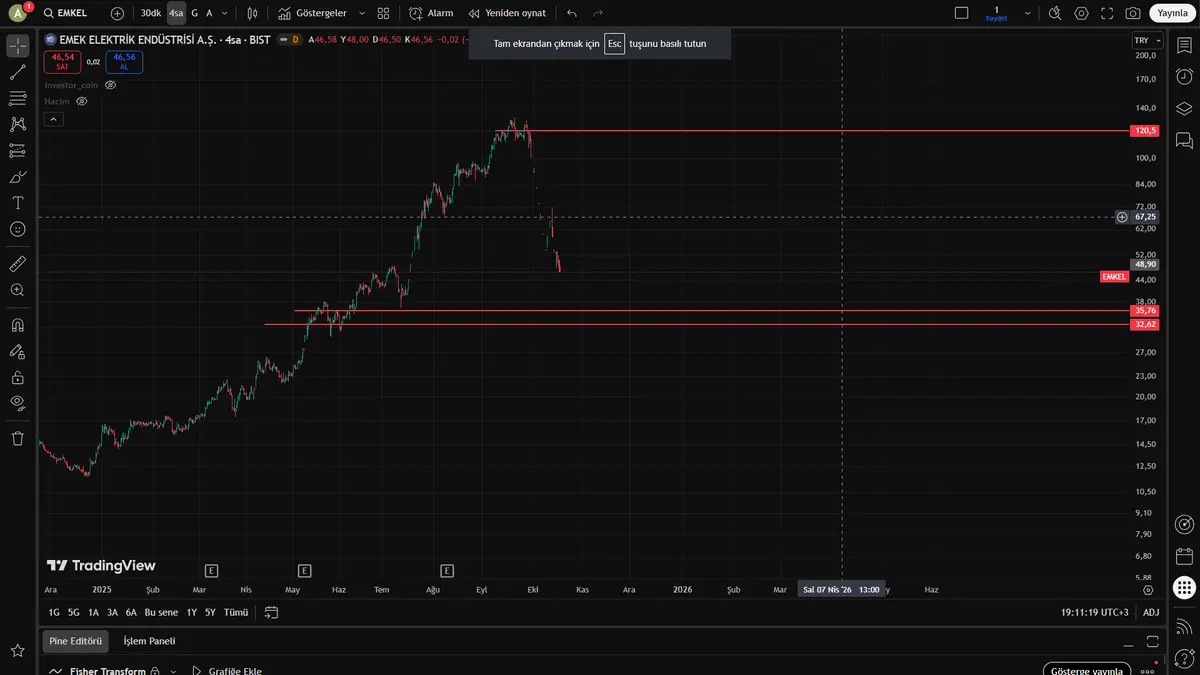Image resolution: width=1200 pixels, height=675 pixels.
Task: Open go to date calendar icon
Action: (271, 612)
